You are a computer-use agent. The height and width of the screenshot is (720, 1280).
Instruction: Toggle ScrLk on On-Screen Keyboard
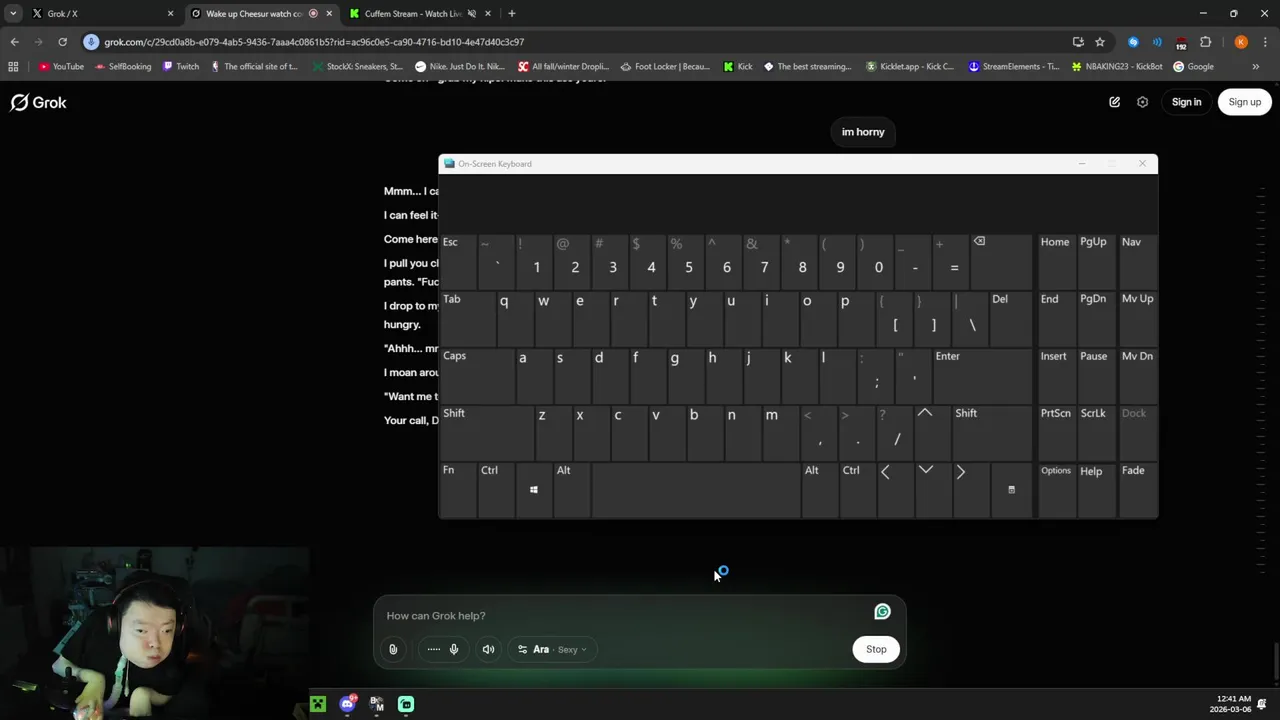click(x=1096, y=432)
